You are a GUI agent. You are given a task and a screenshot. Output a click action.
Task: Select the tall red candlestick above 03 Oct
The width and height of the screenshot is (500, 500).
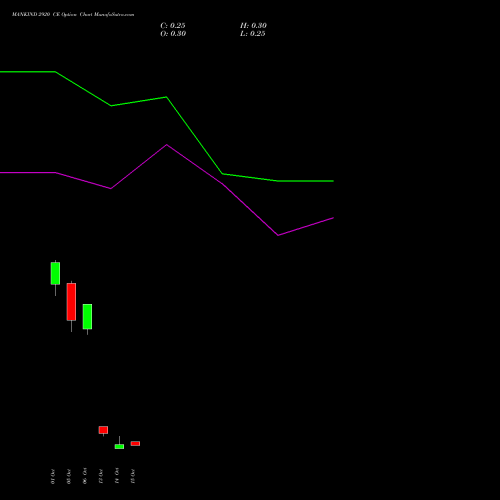[71, 302]
